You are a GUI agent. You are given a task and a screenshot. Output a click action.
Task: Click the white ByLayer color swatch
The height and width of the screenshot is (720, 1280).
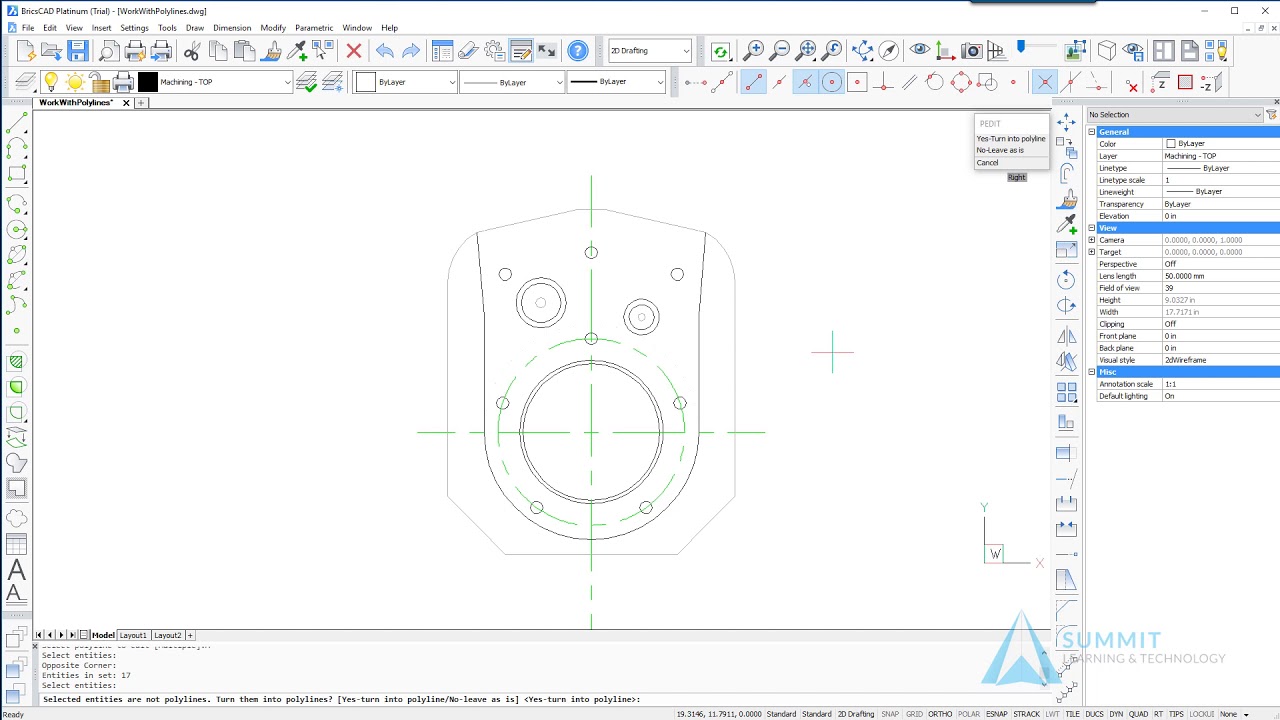(x=366, y=82)
